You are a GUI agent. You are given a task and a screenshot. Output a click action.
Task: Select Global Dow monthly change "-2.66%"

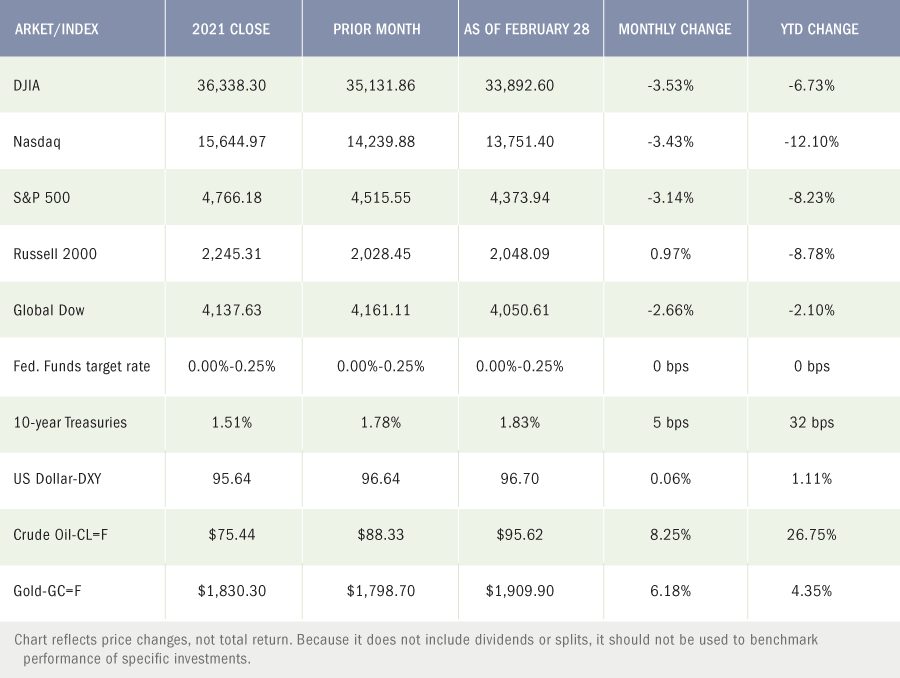[x=670, y=310]
